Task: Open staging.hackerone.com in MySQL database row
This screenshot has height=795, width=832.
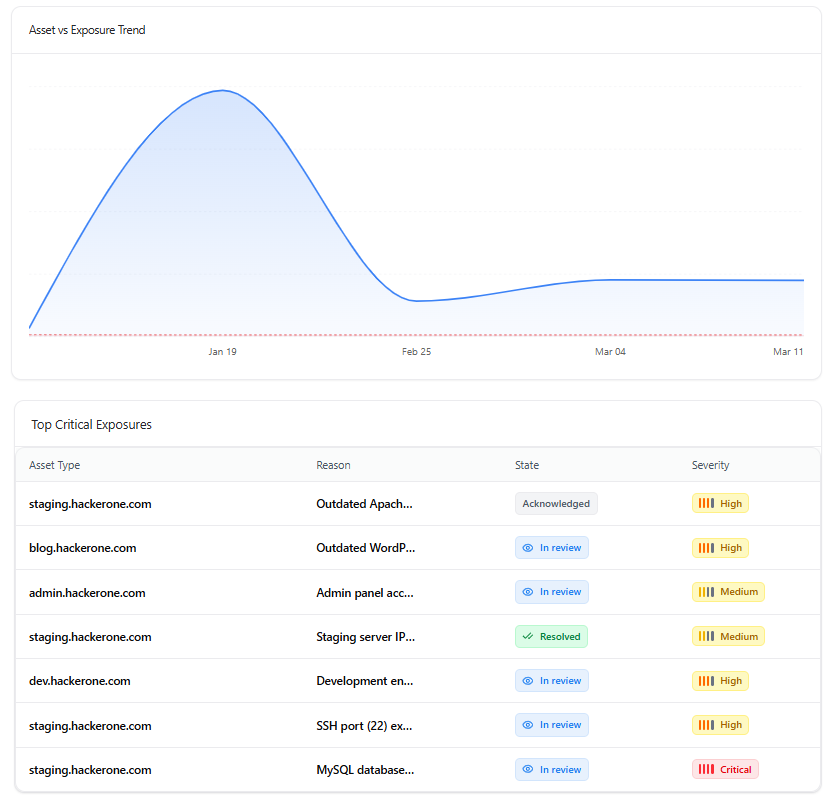Action: 90,770
